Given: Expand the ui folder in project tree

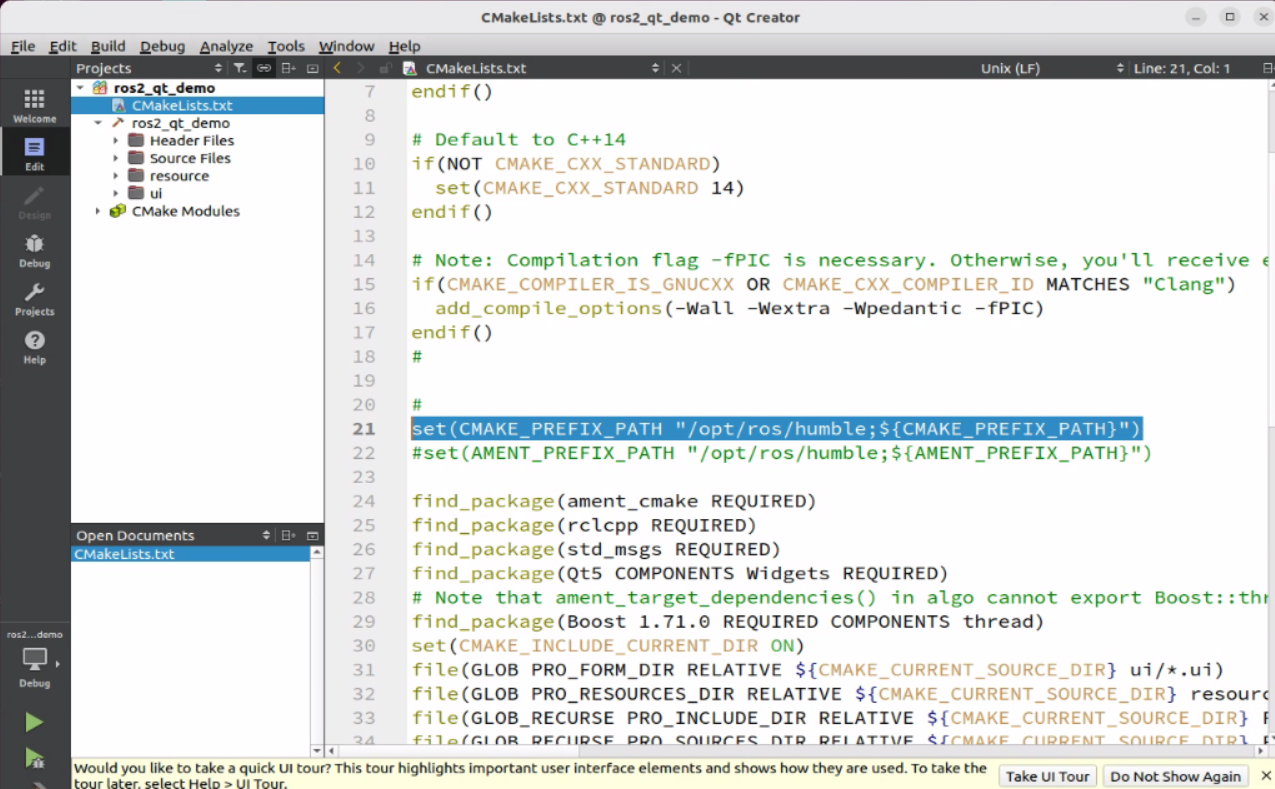Looking at the screenshot, I should (x=116, y=193).
